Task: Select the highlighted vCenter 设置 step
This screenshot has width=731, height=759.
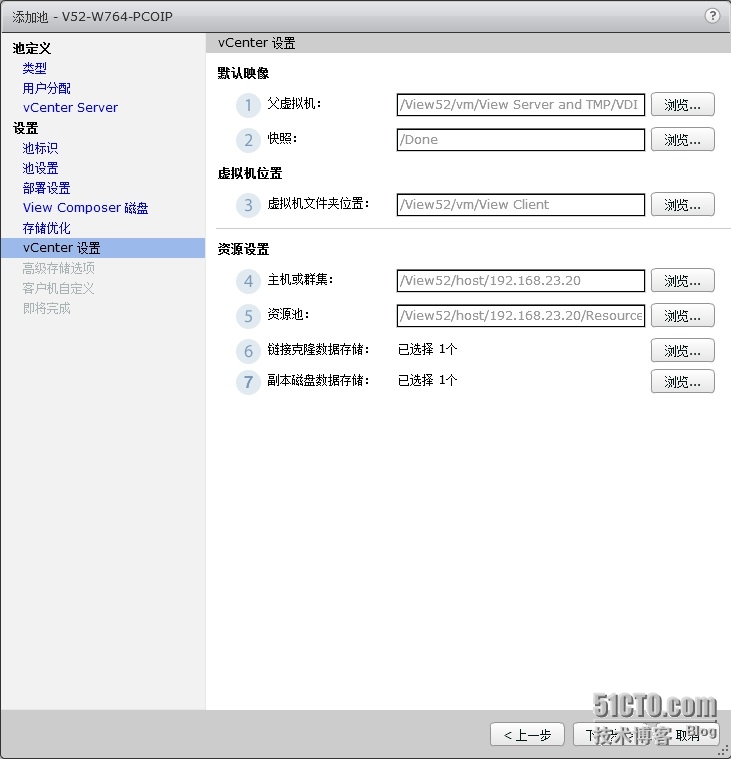Action: (103, 248)
